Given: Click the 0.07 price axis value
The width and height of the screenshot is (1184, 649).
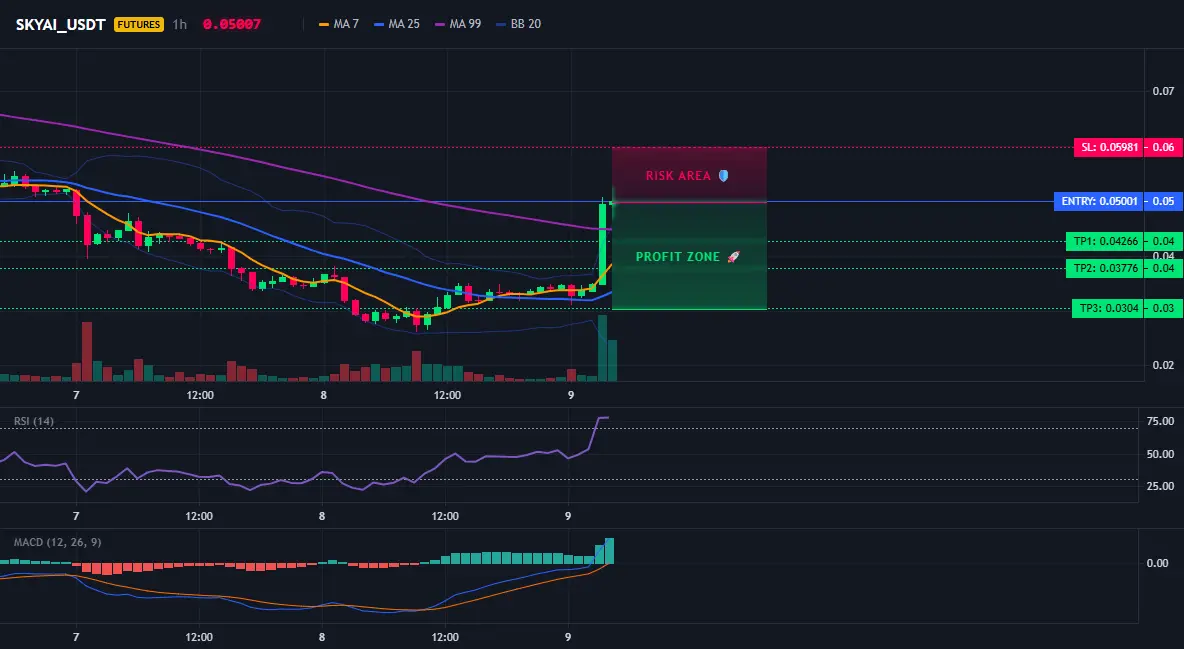Looking at the screenshot, I should point(1163,91).
